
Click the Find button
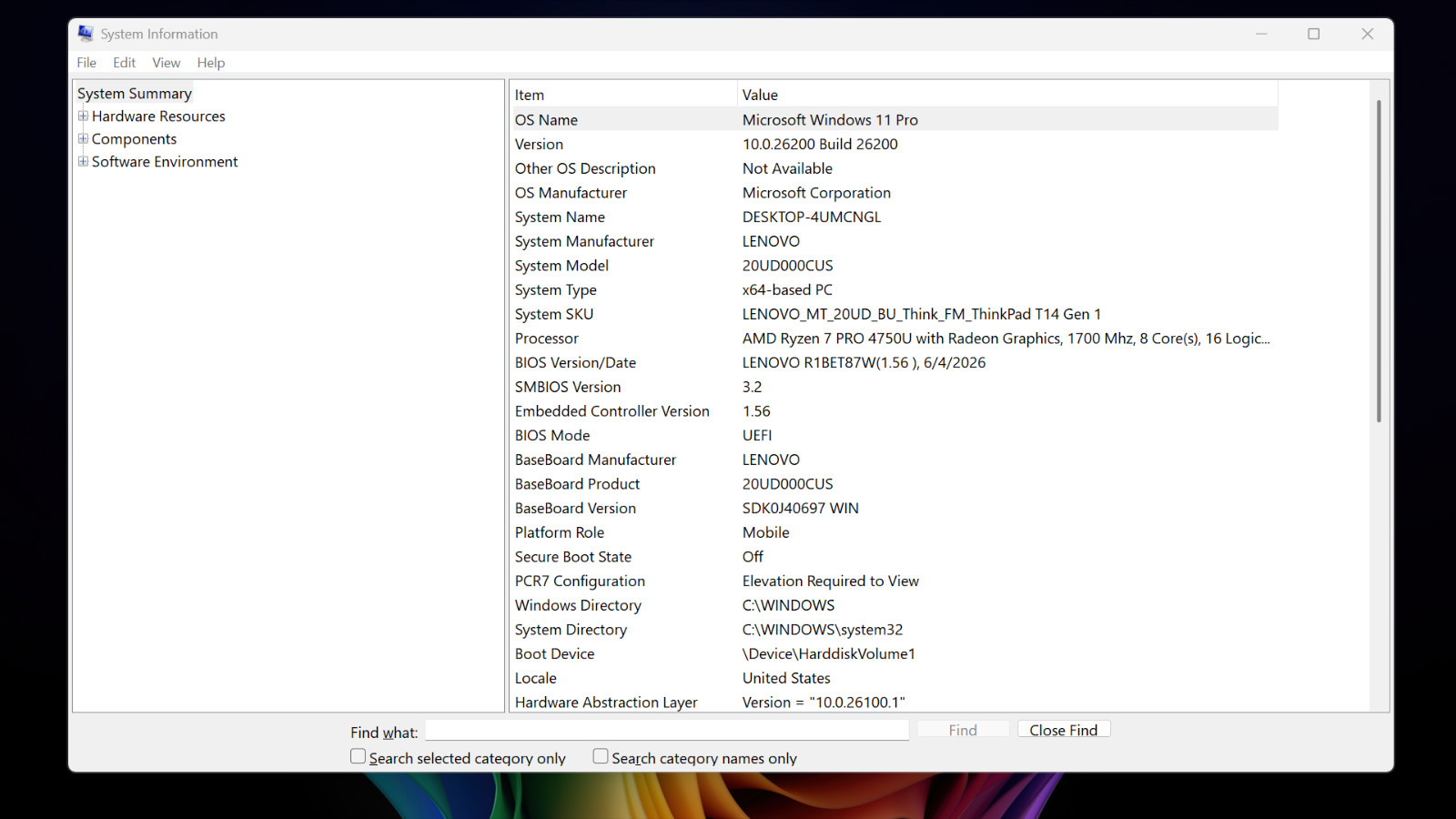963,730
